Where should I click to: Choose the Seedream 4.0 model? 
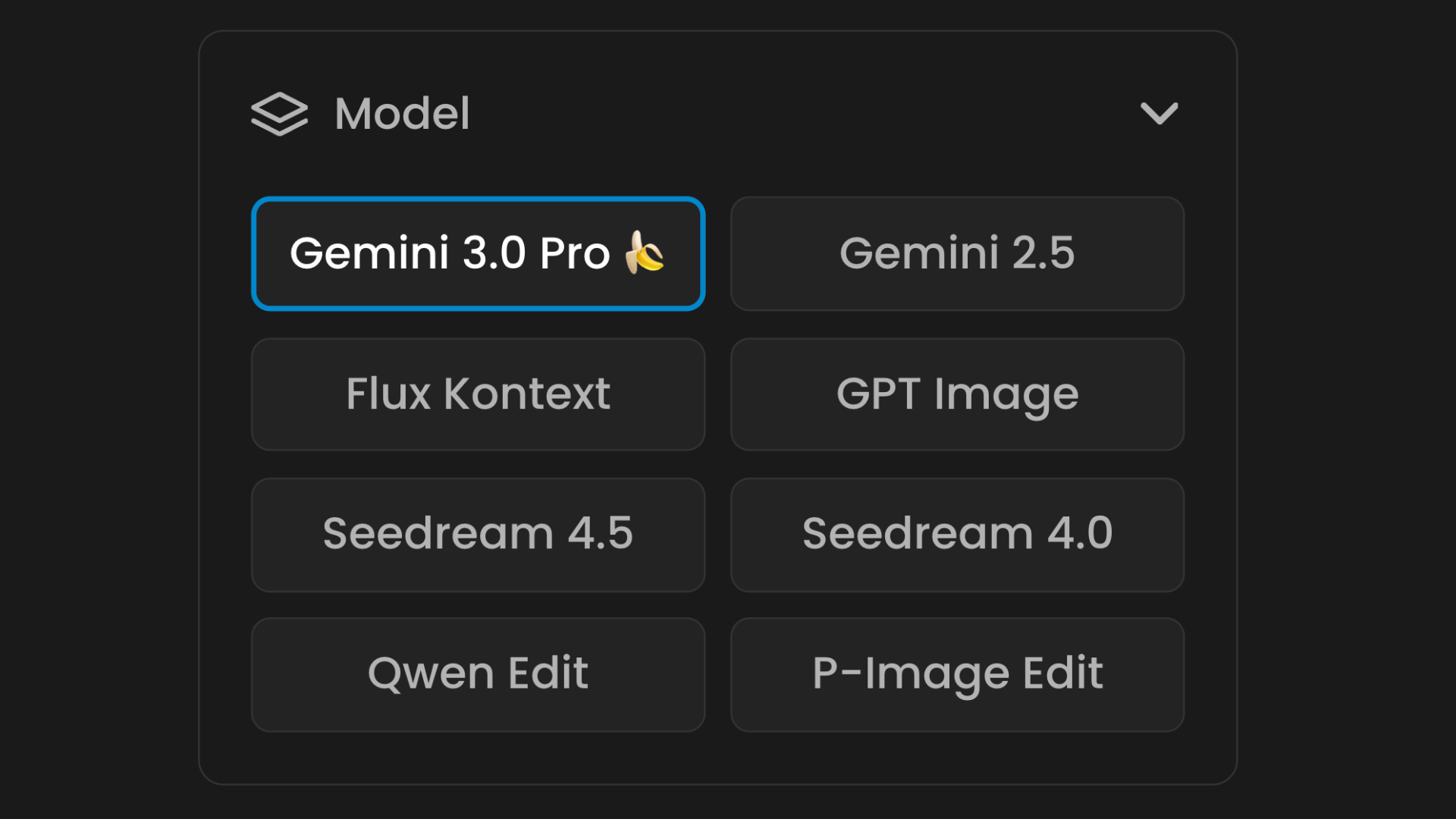click(957, 534)
